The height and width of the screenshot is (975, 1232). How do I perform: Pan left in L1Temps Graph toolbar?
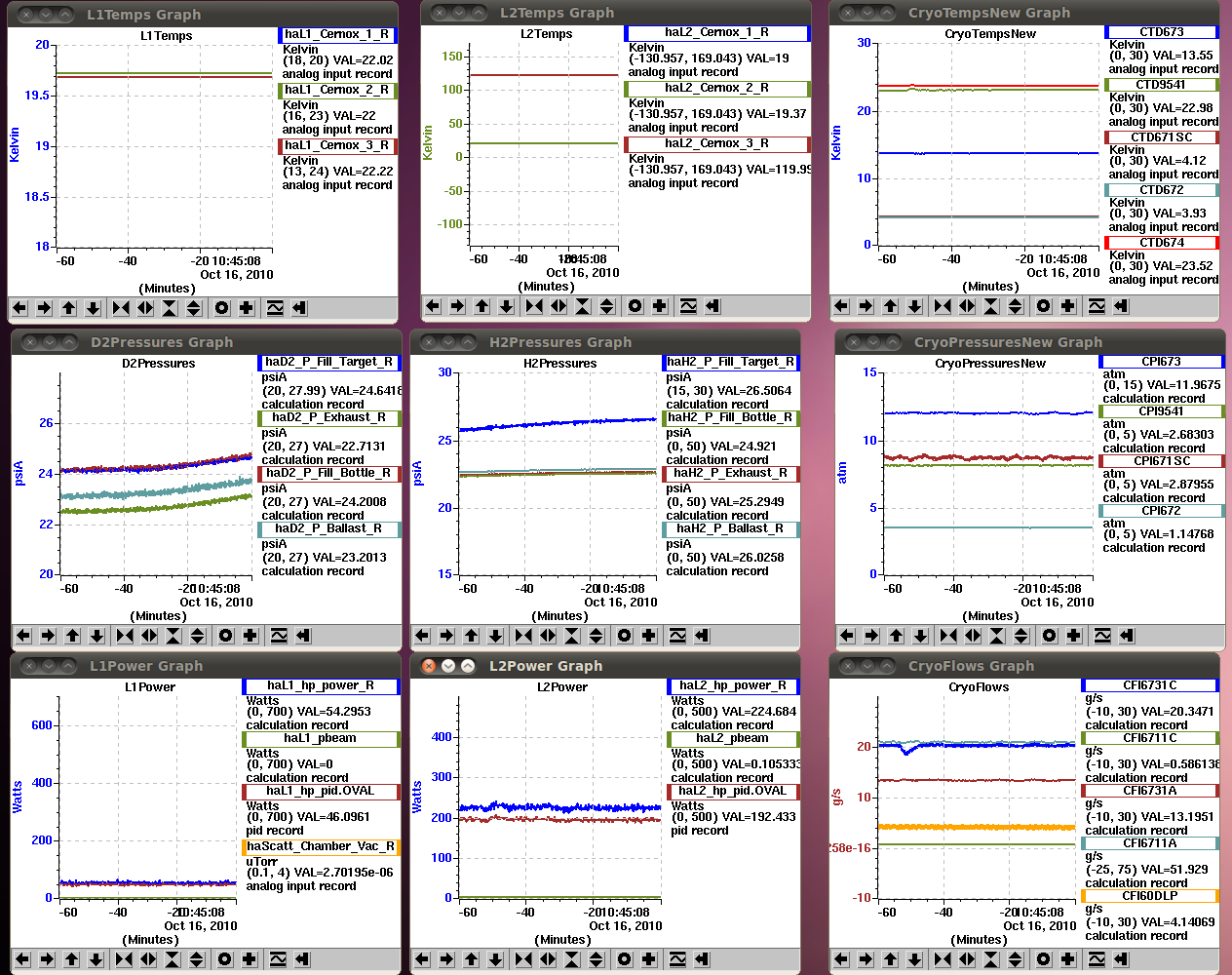[x=19, y=308]
